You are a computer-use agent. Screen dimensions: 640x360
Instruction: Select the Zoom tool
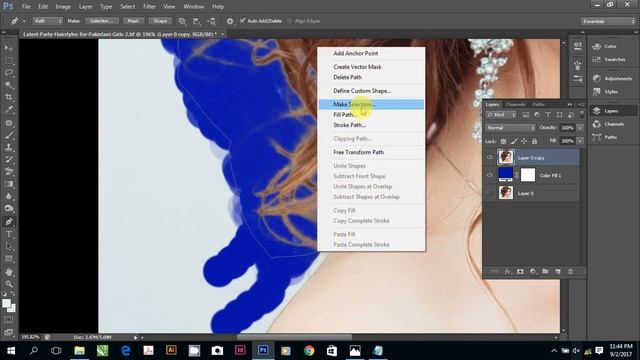pyautogui.click(x=9, y=284)
